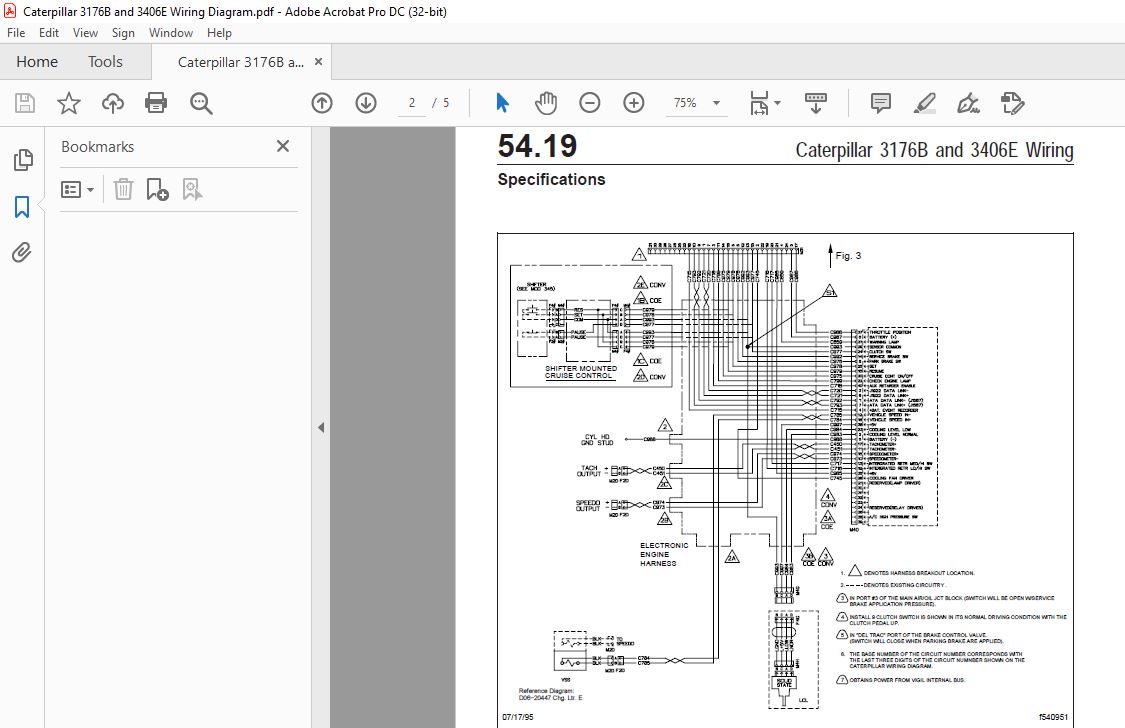
Task: Click the Acrobat PDF title bar icon
Action: pyautogui.click(x=10, y=11)
